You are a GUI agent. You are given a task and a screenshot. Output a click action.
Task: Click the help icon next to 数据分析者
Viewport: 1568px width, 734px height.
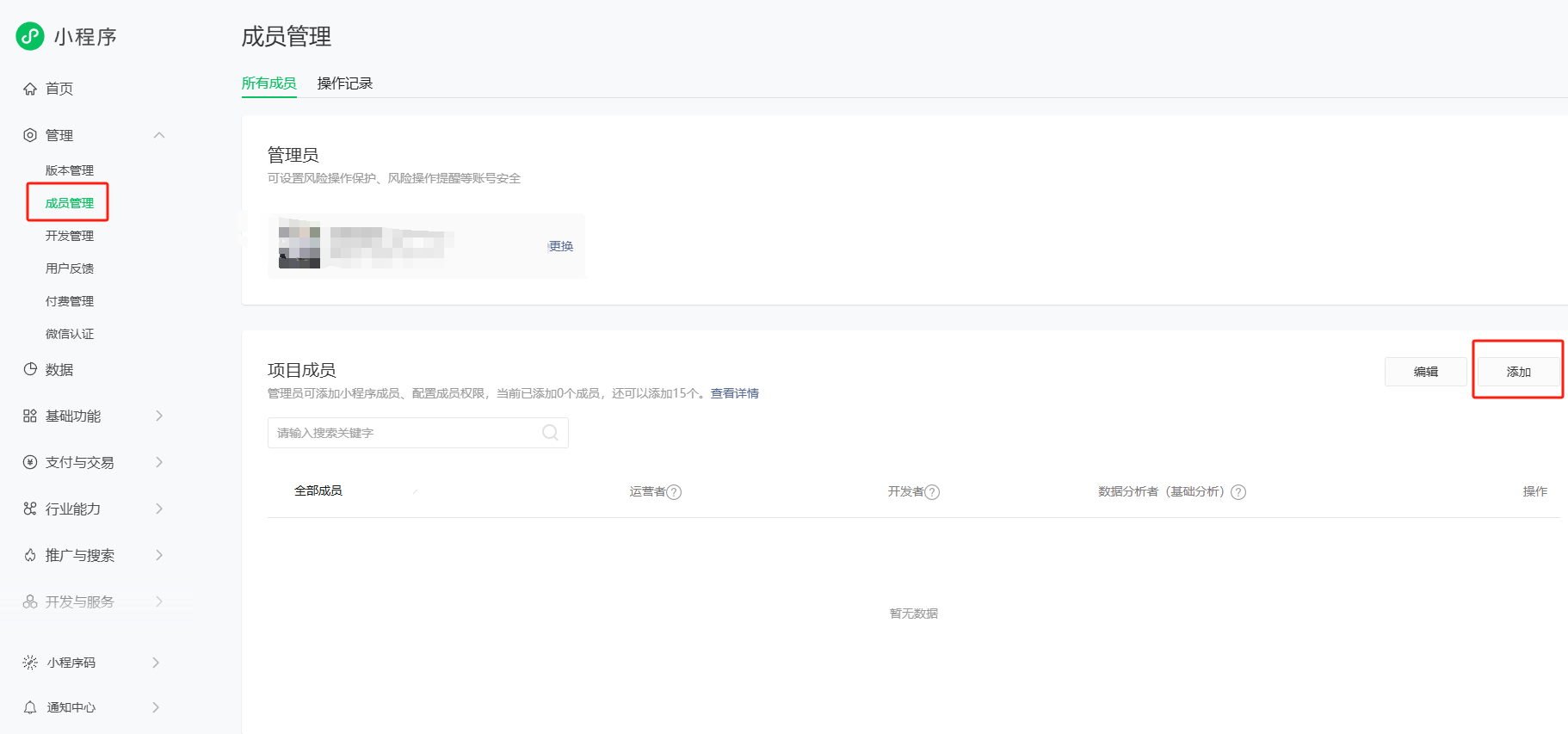click(1238, 492)
